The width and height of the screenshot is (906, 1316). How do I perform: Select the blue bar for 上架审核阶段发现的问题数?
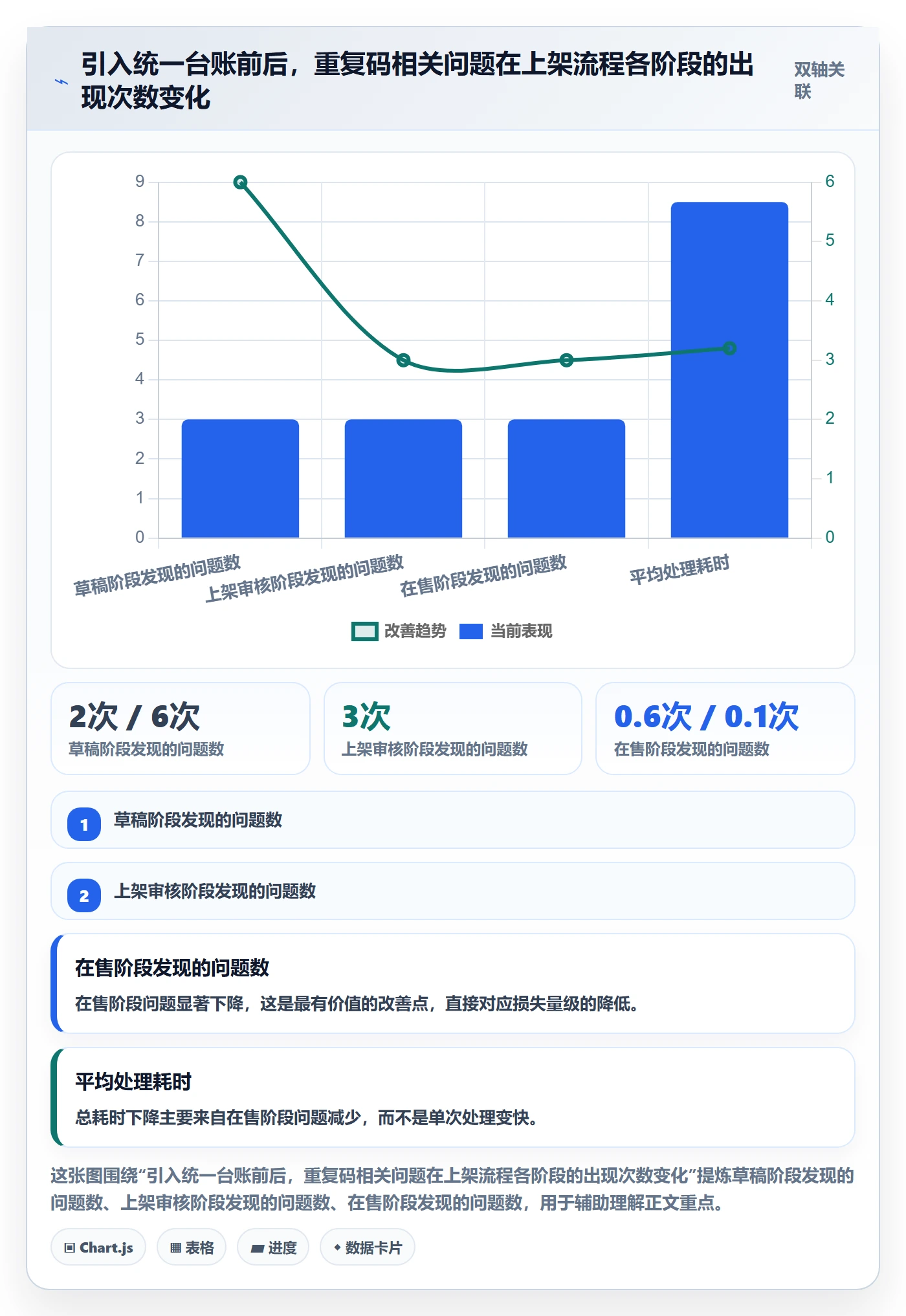(x=403, y=478)
